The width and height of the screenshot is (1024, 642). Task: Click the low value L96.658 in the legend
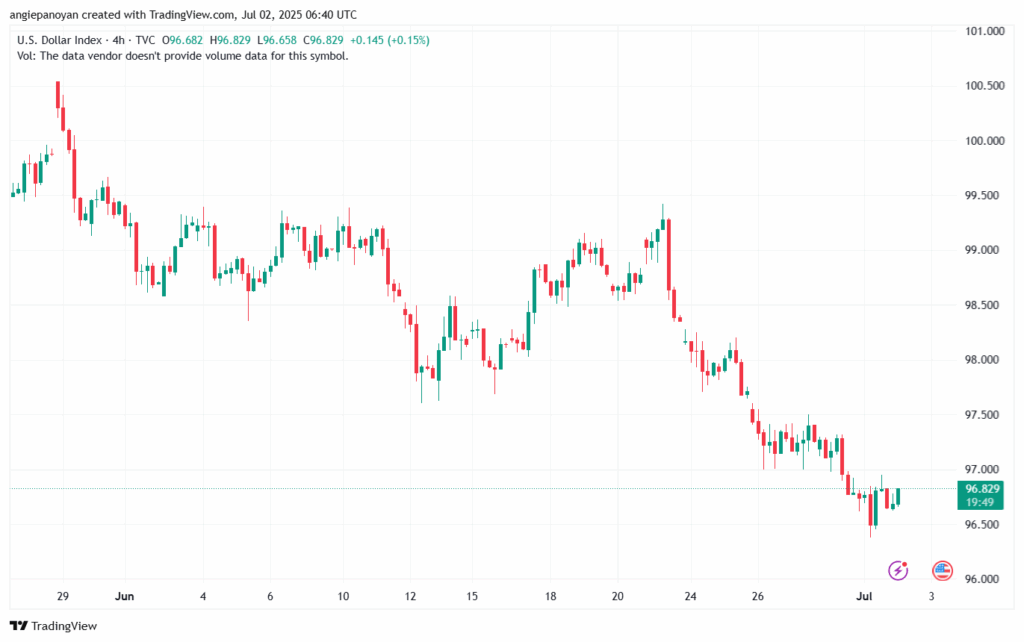point(277,40)
